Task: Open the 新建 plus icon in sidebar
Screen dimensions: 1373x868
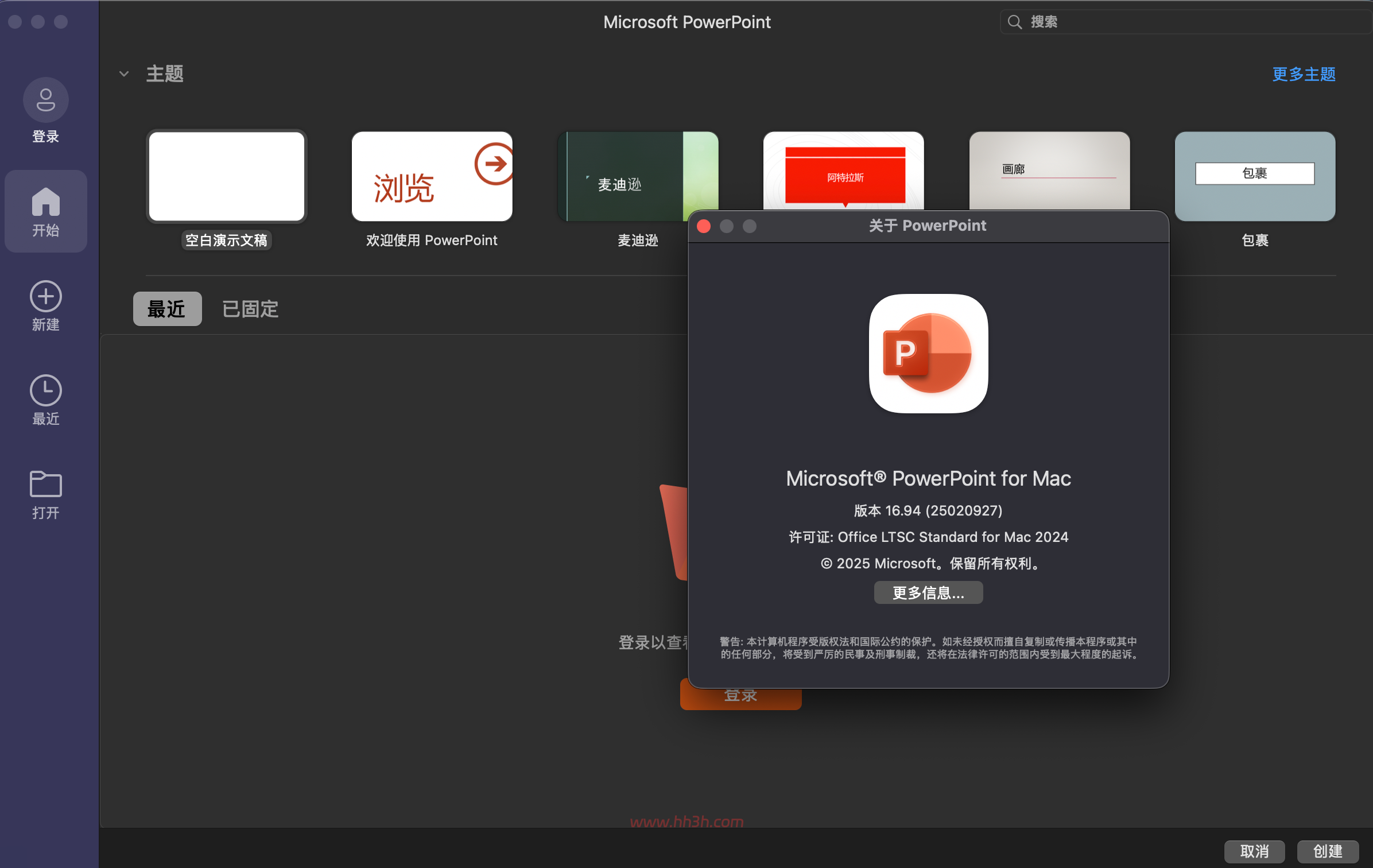Action: point(46,296)
